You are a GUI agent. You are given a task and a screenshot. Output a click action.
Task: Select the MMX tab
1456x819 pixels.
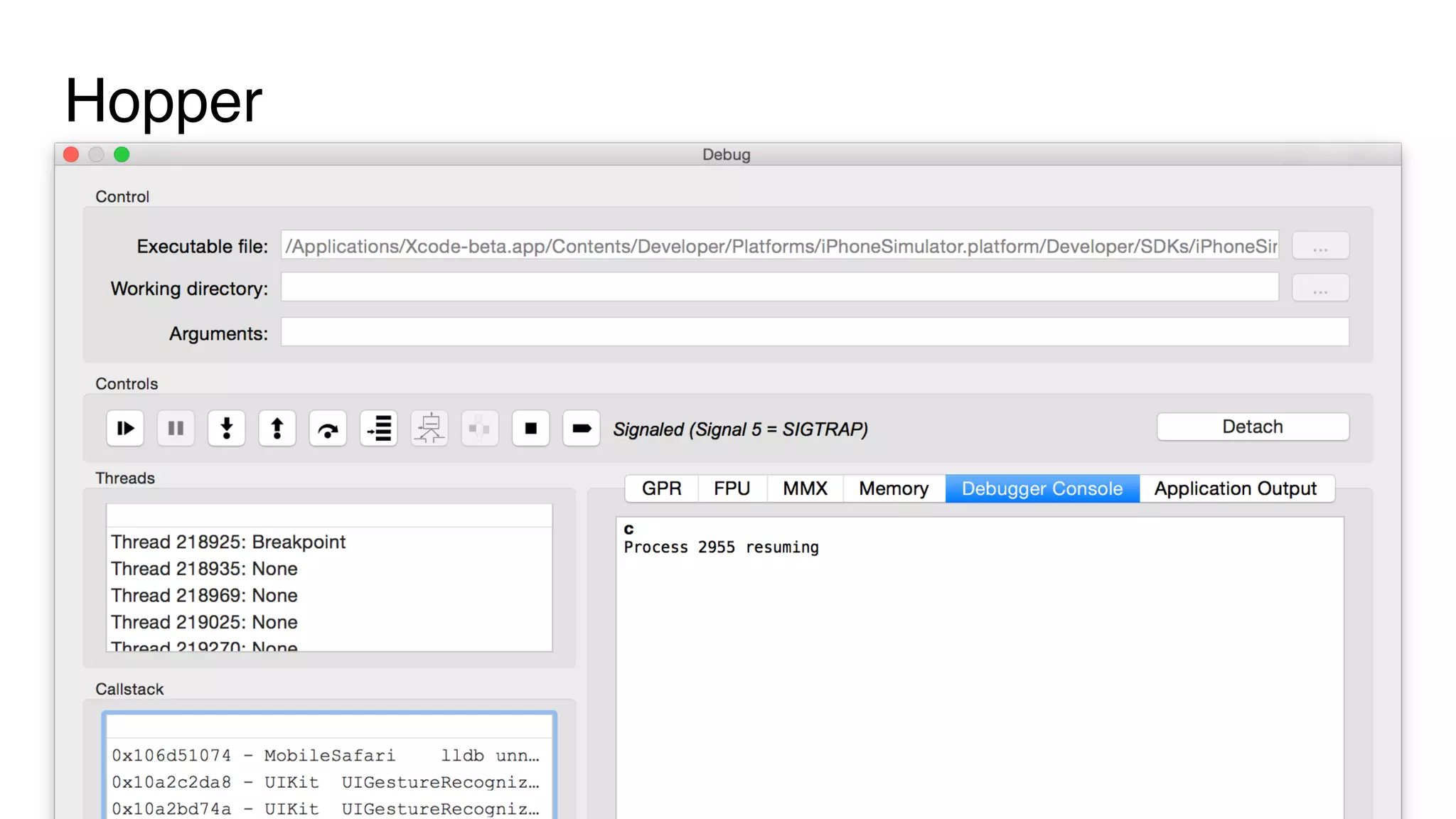(805, 488)
